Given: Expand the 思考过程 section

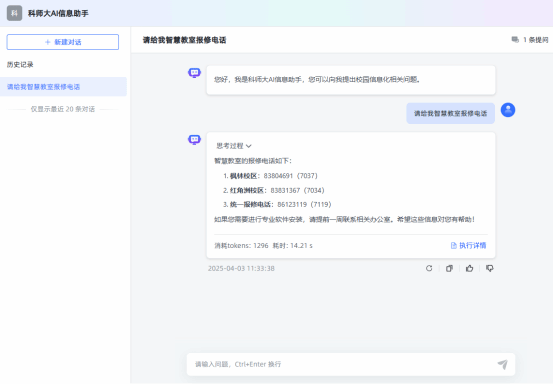Looking at the screenshot, I should click(234, 146).
